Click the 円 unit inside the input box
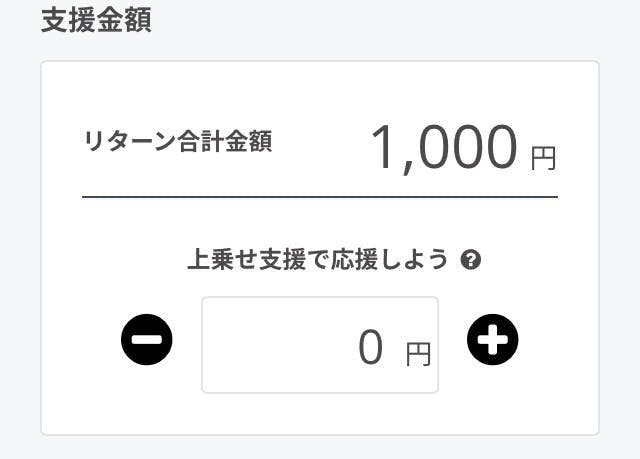This screenshot has width=640, height=459. [x=418, y=353]
